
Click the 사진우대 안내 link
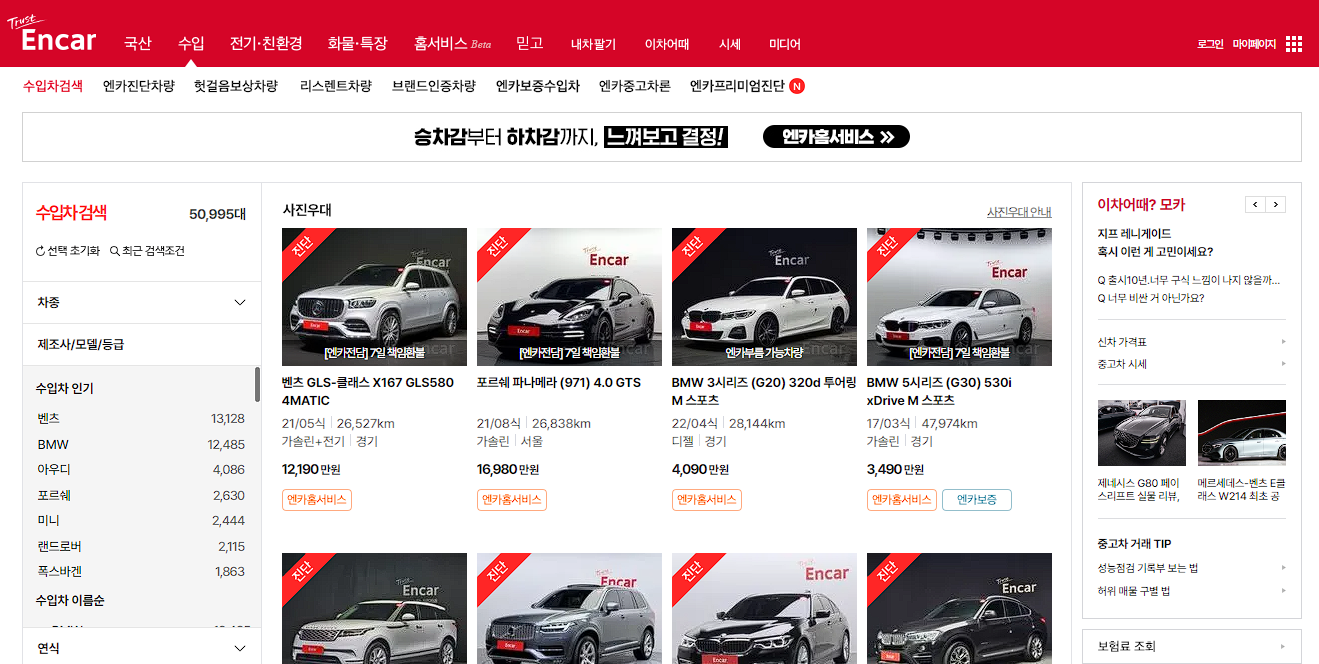[1019, 212]
